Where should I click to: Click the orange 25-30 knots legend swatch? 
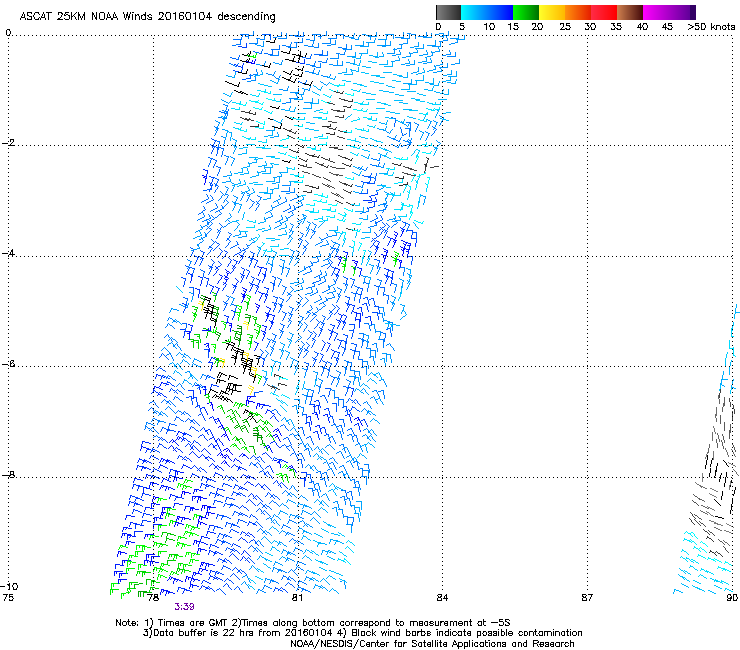[x=578, y=12]
